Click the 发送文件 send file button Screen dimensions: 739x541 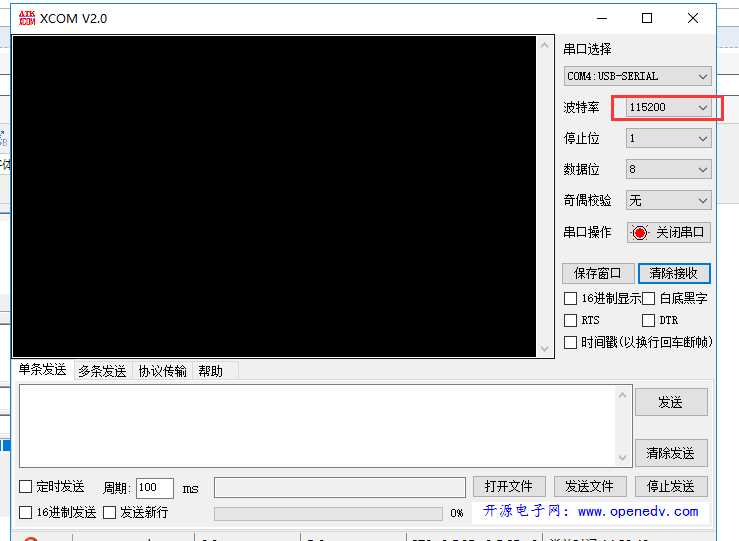pos(590,486)
